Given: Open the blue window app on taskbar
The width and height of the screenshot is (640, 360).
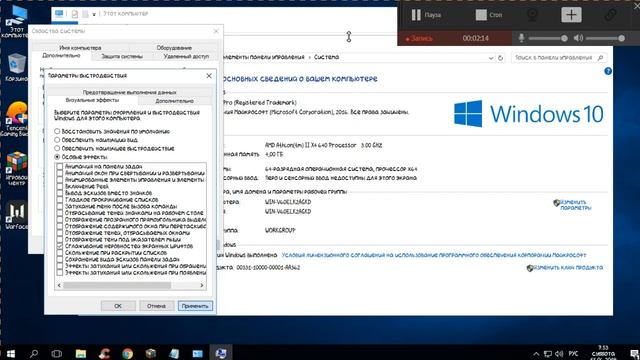Looking at the screenshot, I should pos(198,353).
